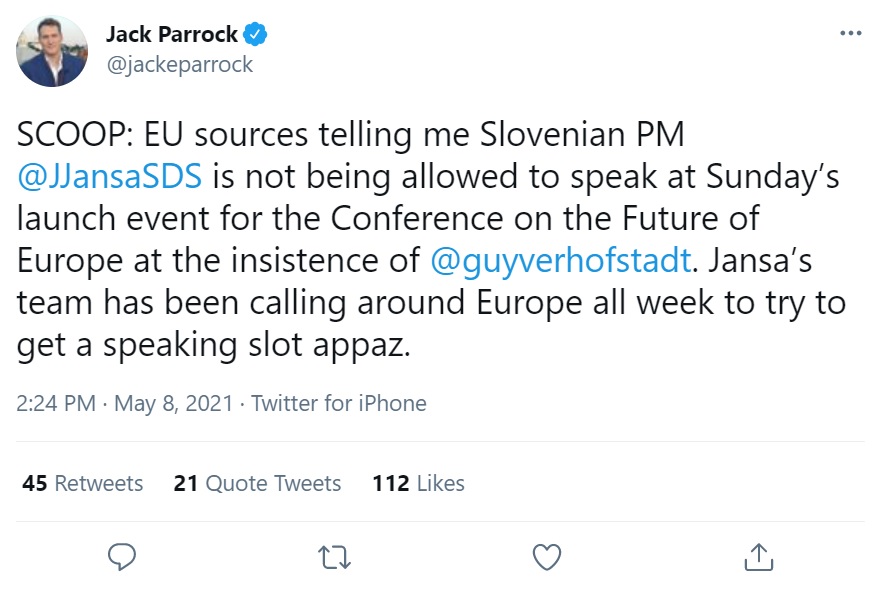This screenshot has height=591, width=881.
Task: Visit the @guyverhofstadt mention link
Action: 560,259
